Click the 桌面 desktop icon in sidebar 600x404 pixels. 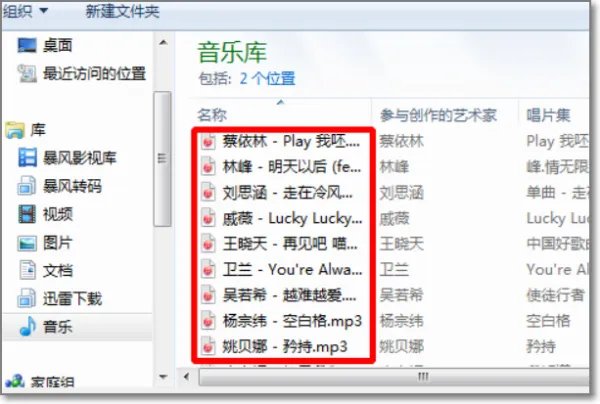tap(27, 45)
